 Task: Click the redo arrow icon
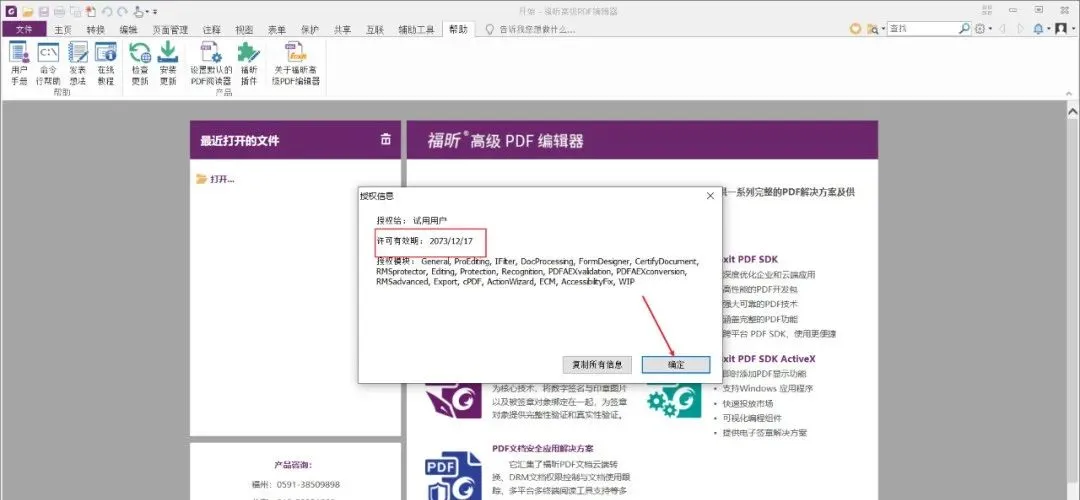(x=122, y=12)
